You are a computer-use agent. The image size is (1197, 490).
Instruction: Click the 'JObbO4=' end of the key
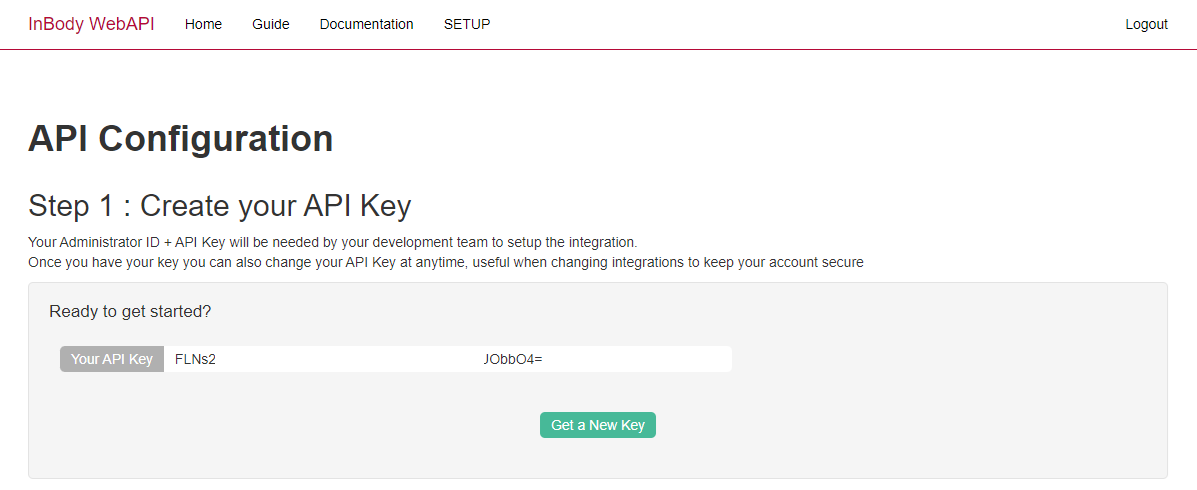pos(512,359)
